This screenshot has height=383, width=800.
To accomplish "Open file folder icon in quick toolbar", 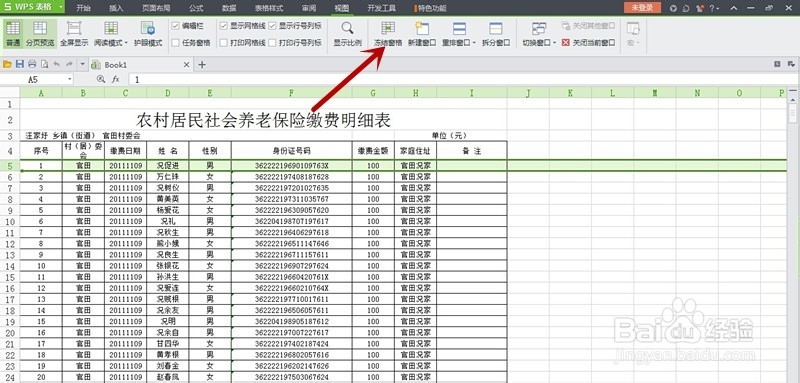I will pos(7,64).
